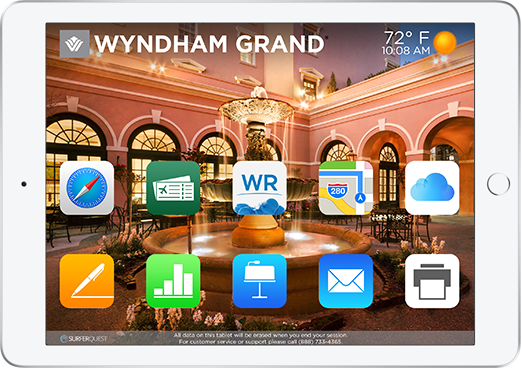Open the Safari compass browser app
Image resolution: width=522 pixels, height=368 pixels.
[x=87, y=188]
